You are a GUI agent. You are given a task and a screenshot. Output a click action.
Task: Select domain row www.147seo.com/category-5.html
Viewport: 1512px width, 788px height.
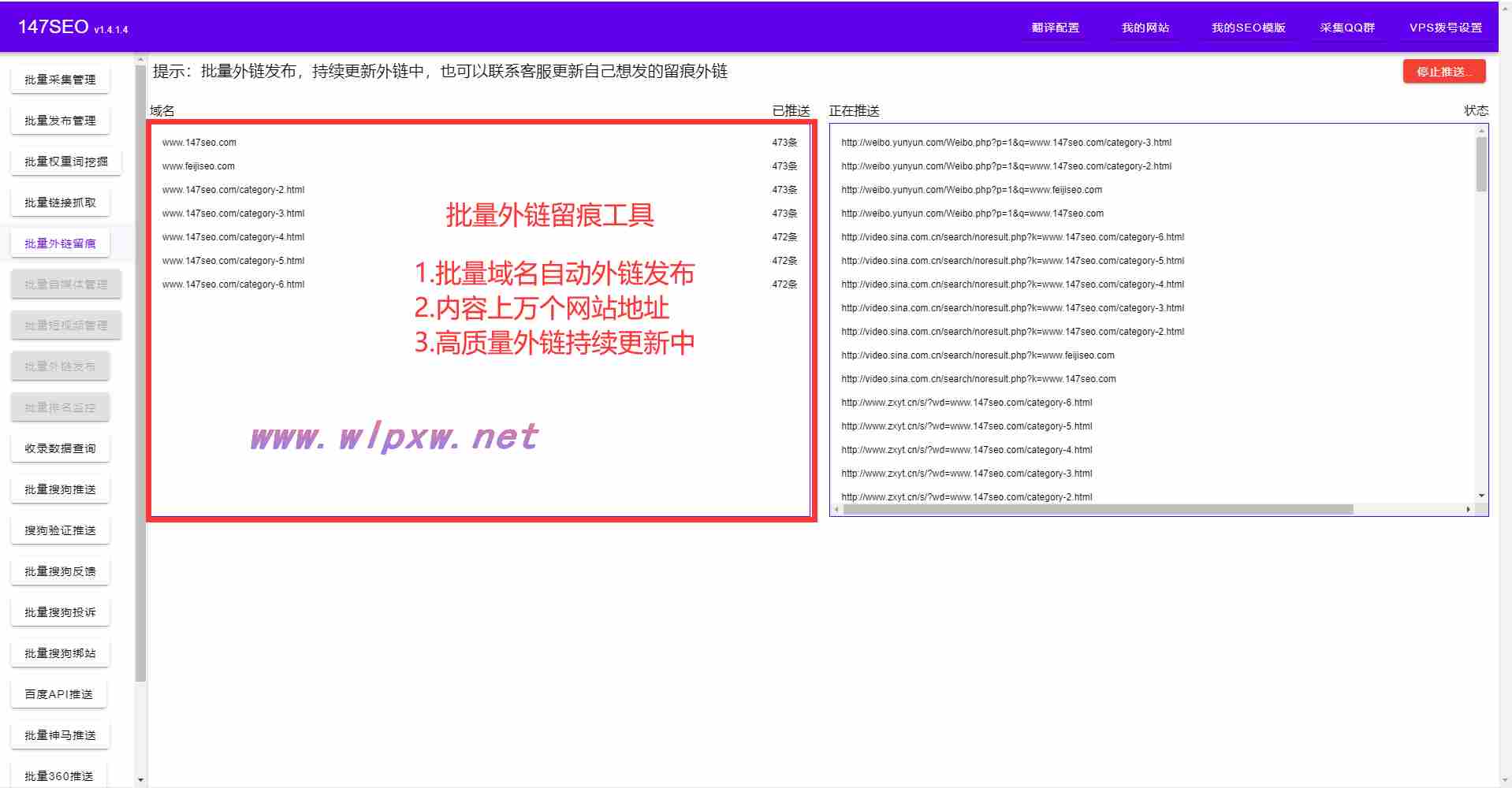[480, 261]
